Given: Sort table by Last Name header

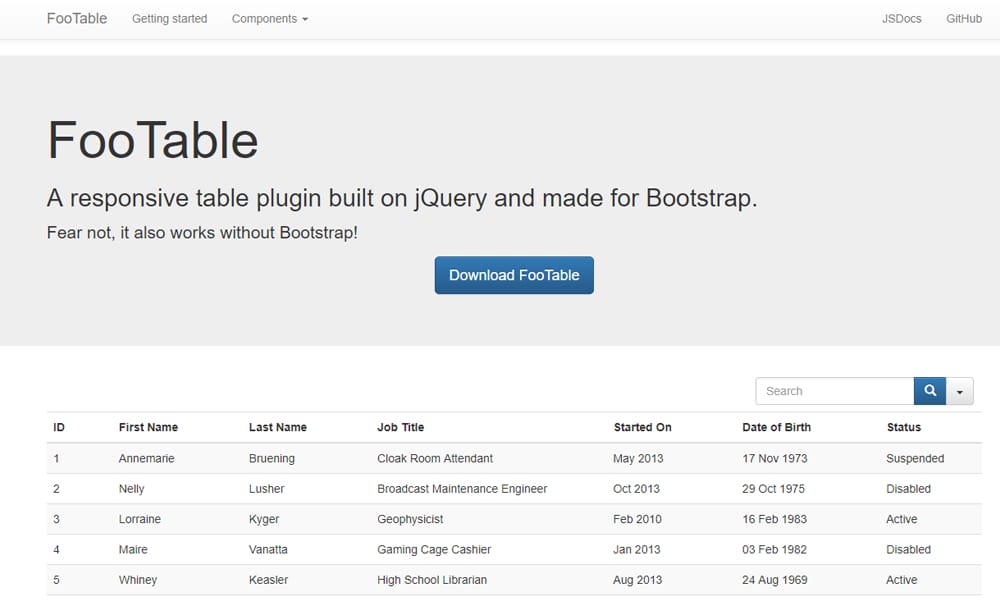Looking at the screenshot, I should pos(277,427).
